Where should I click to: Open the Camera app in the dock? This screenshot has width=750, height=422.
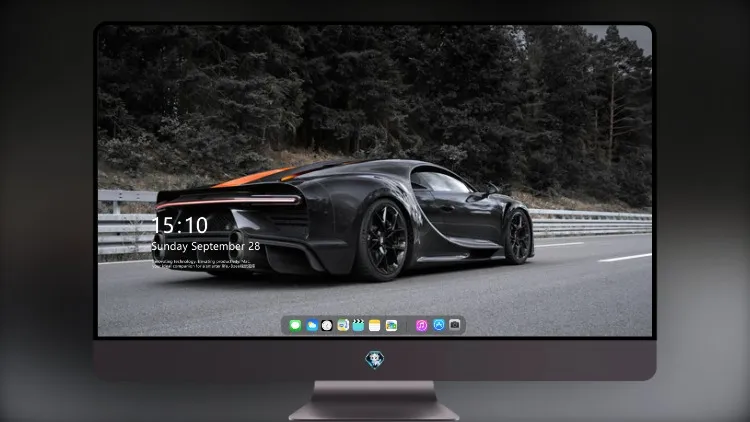(455, 325)
